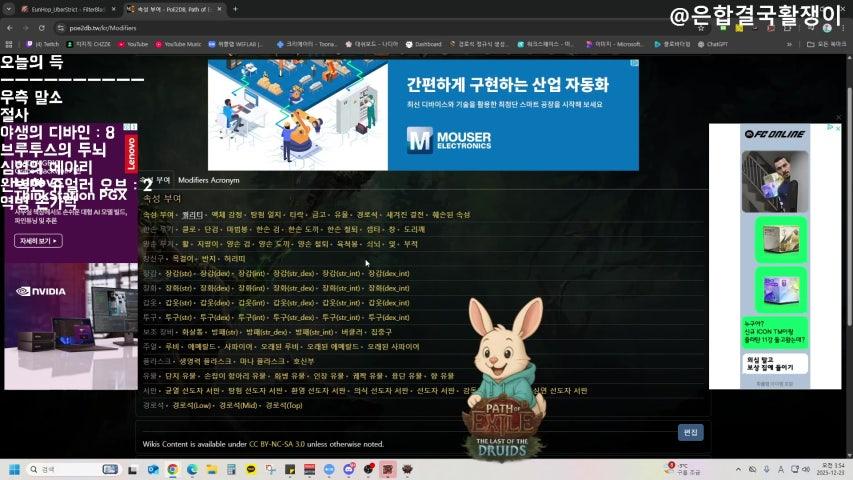Open the Path of Exile taskbar icon

(388, 469)
